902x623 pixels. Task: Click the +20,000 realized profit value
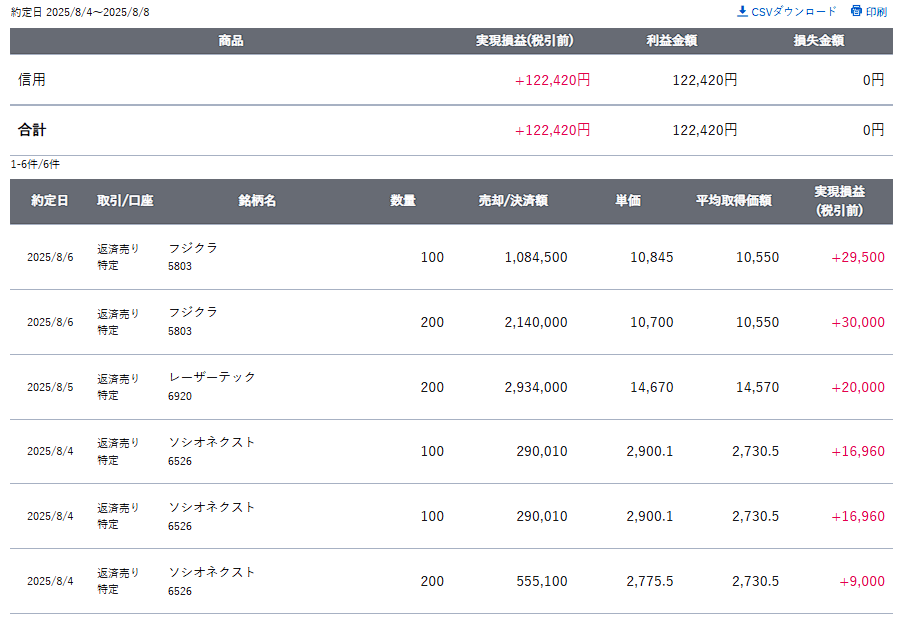(x=857, y=387)
